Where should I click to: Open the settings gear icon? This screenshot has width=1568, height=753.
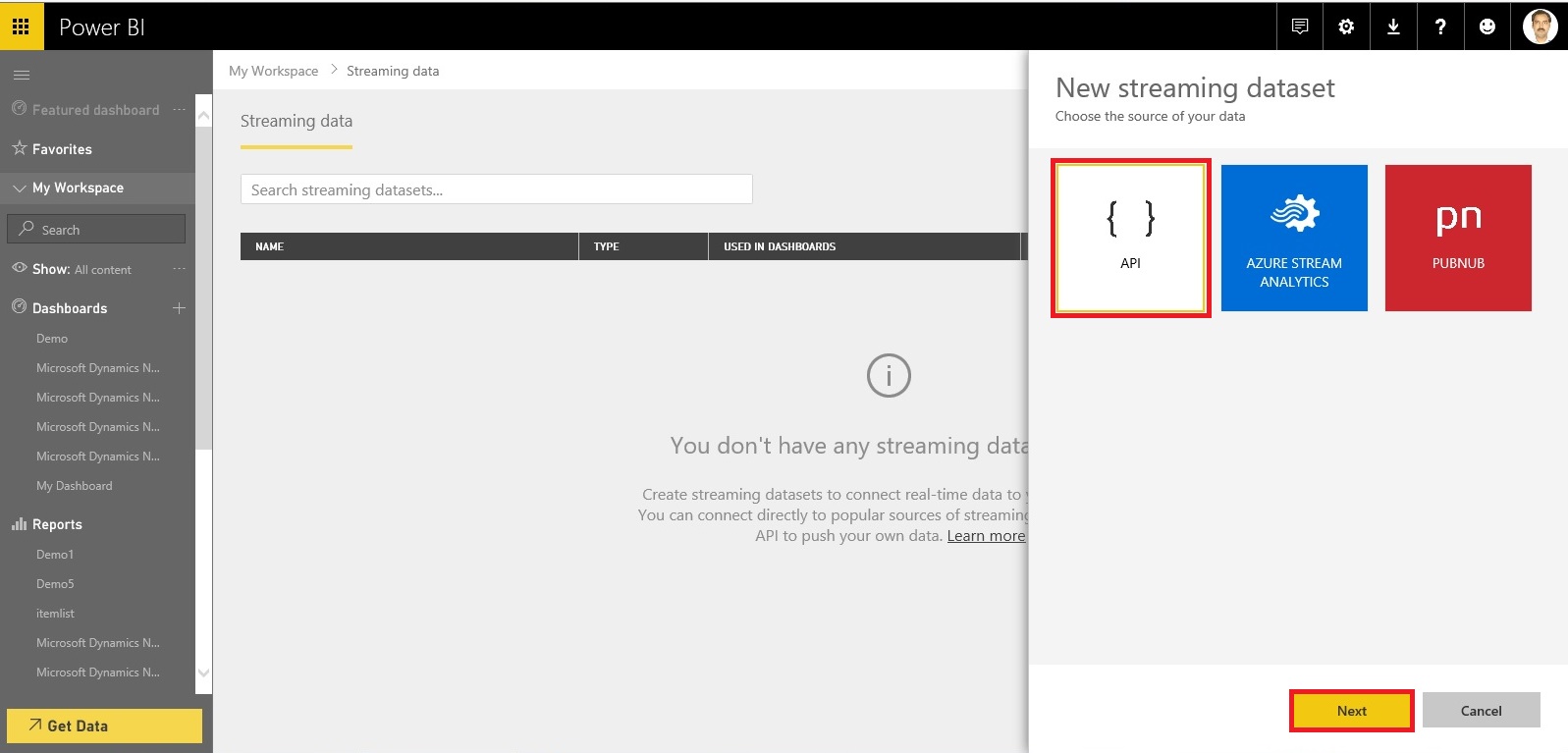1346,27
